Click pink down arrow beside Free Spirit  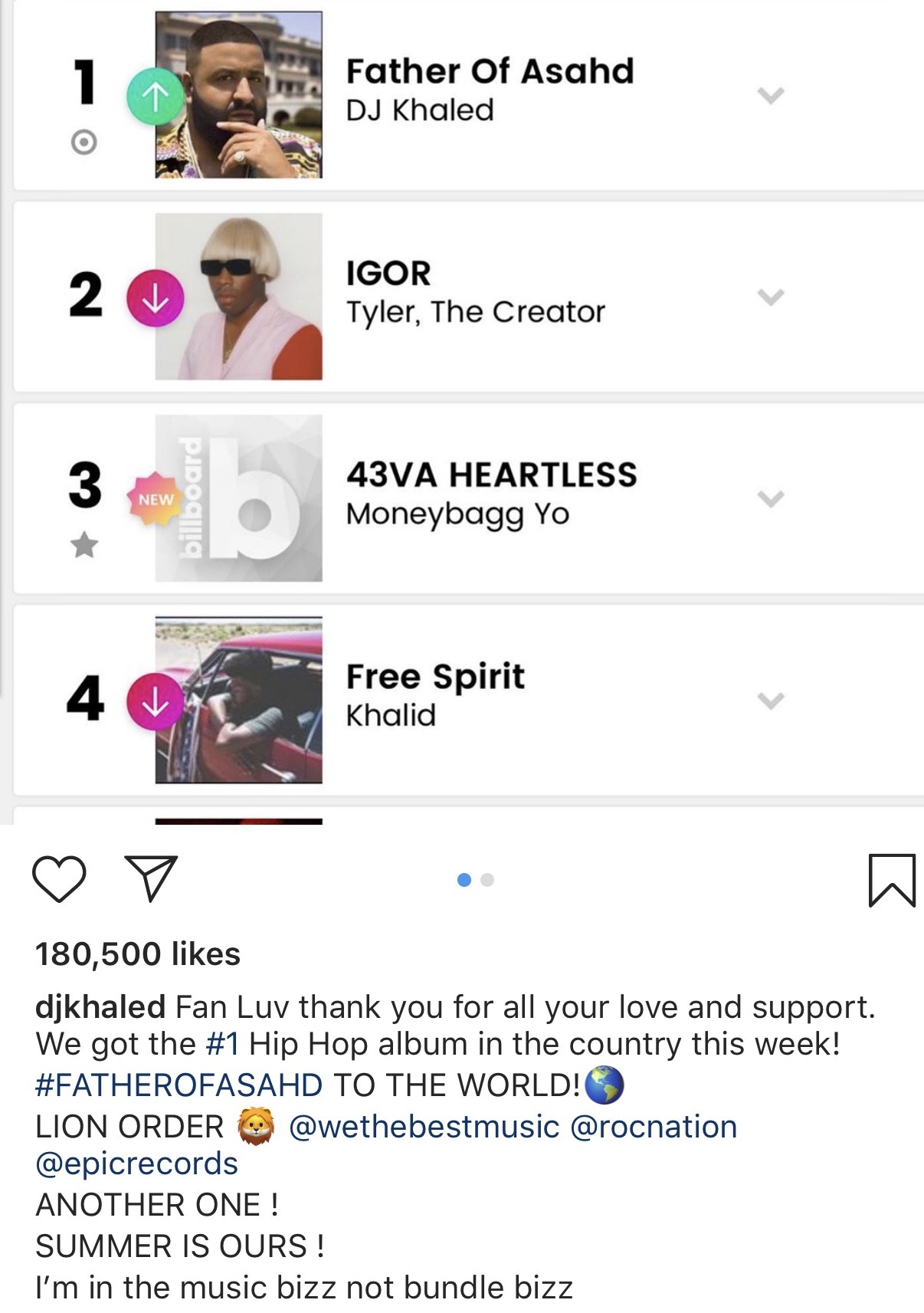click(x=155, y=701)
